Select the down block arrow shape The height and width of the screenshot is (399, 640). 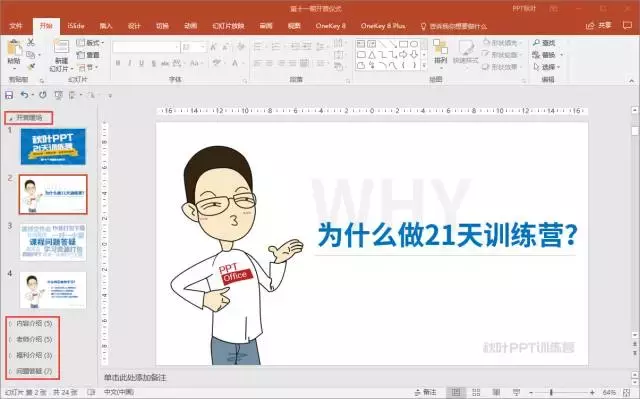[414, 55]
